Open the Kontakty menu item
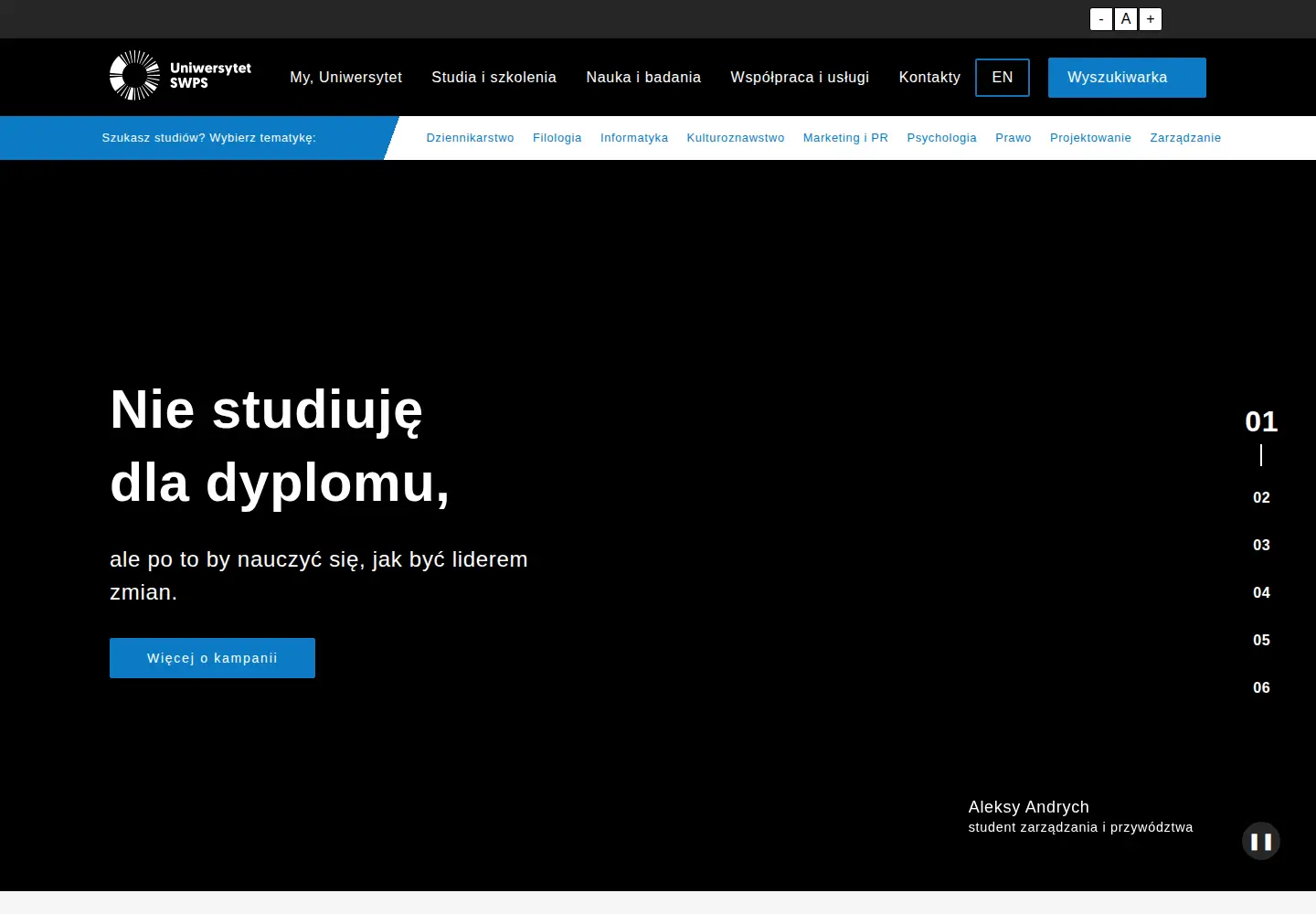Screen dimensions: 1316x914 pyautogui.click(x=929, y=78)
